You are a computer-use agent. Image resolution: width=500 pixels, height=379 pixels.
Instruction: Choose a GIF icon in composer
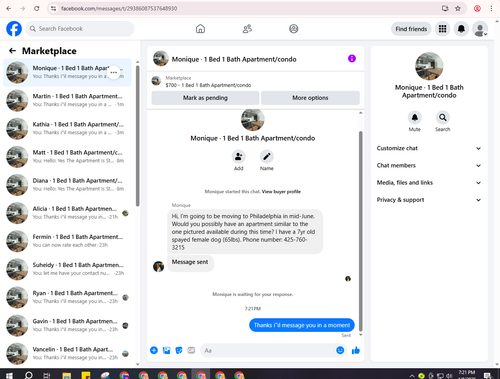click(x=191, y=350)
